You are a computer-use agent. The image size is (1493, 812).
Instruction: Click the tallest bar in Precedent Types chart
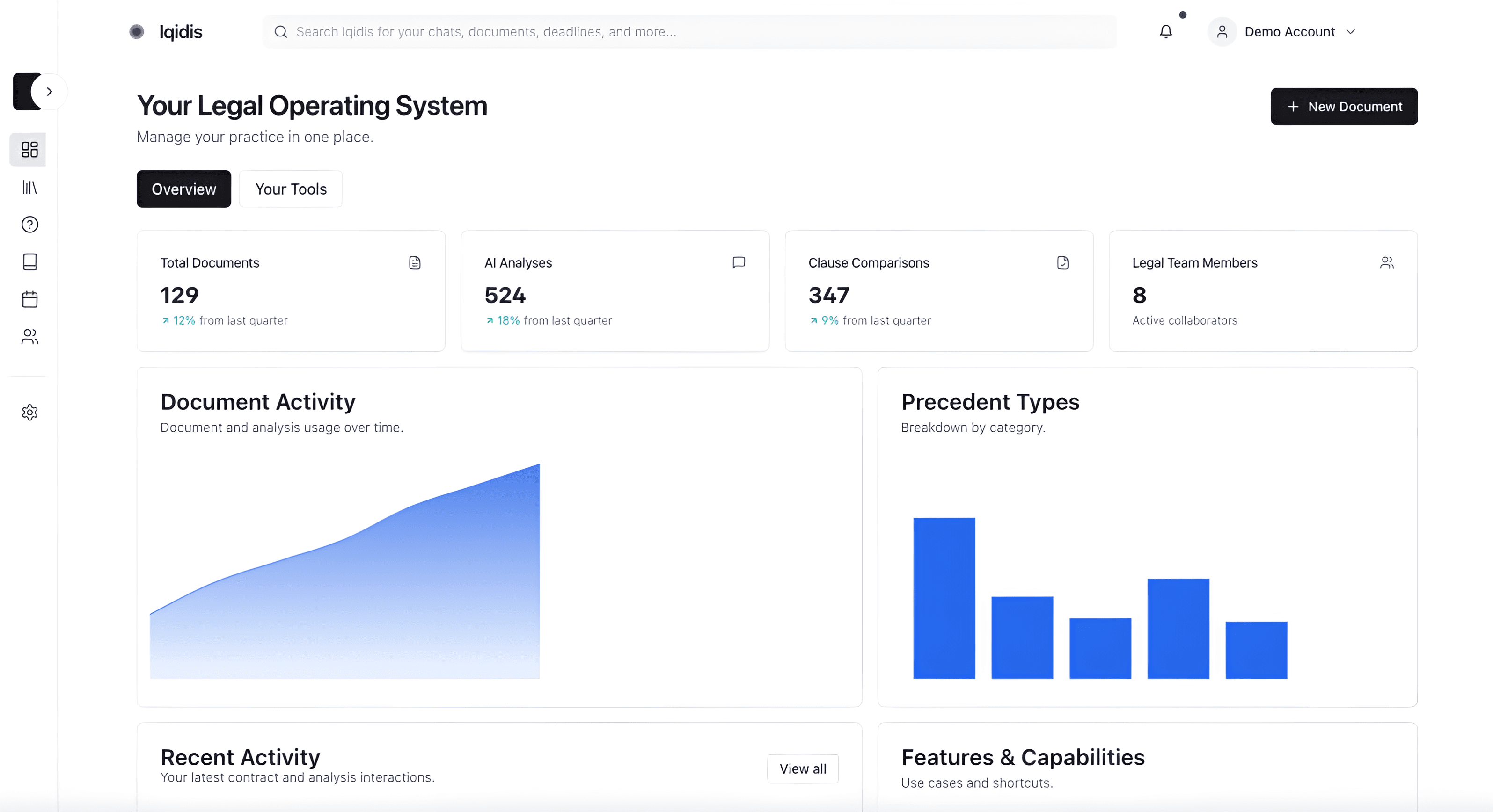coord(944,598)
